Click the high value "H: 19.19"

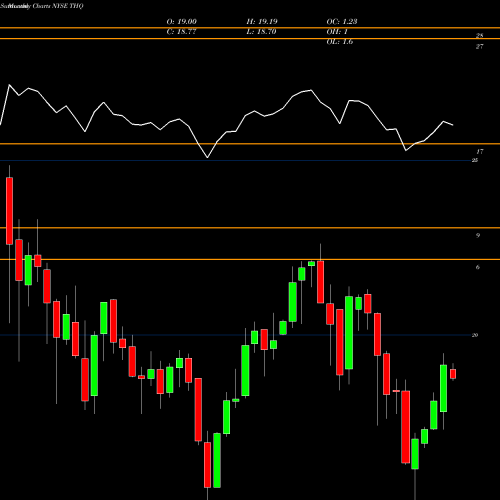pyautogui.click(x=262, y=22)
